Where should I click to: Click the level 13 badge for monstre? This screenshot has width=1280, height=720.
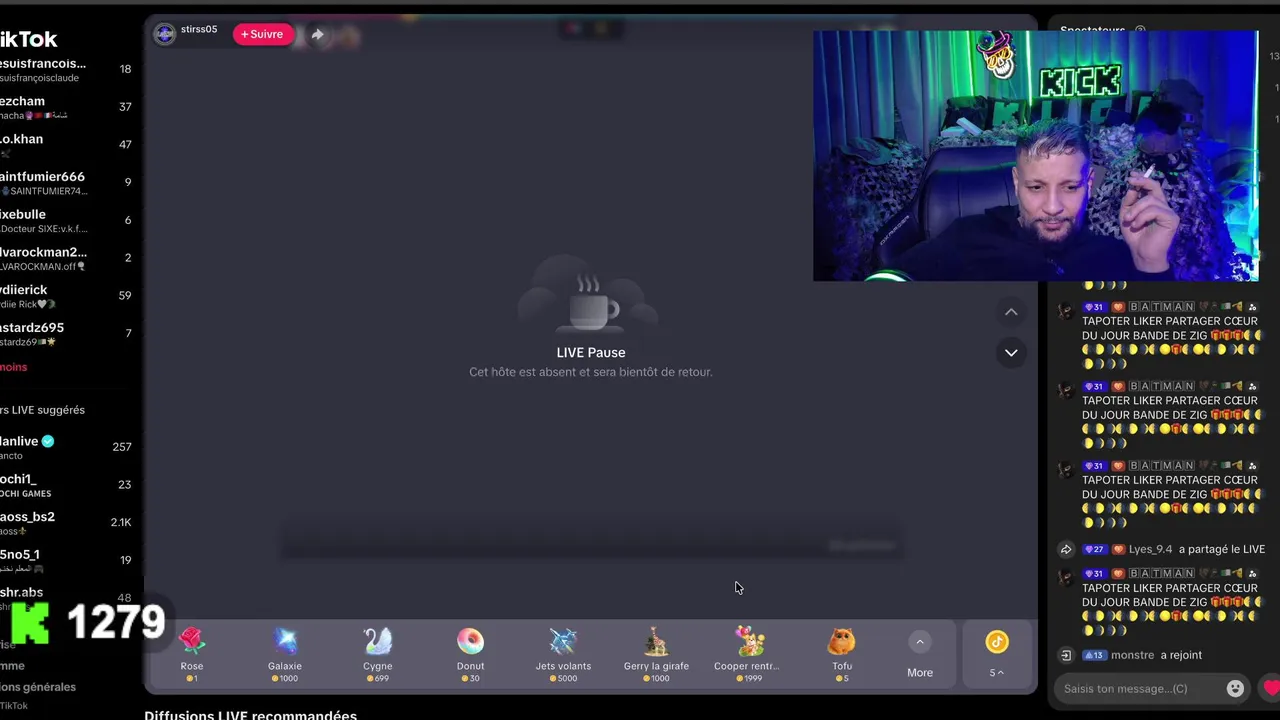coord(1094,655)
